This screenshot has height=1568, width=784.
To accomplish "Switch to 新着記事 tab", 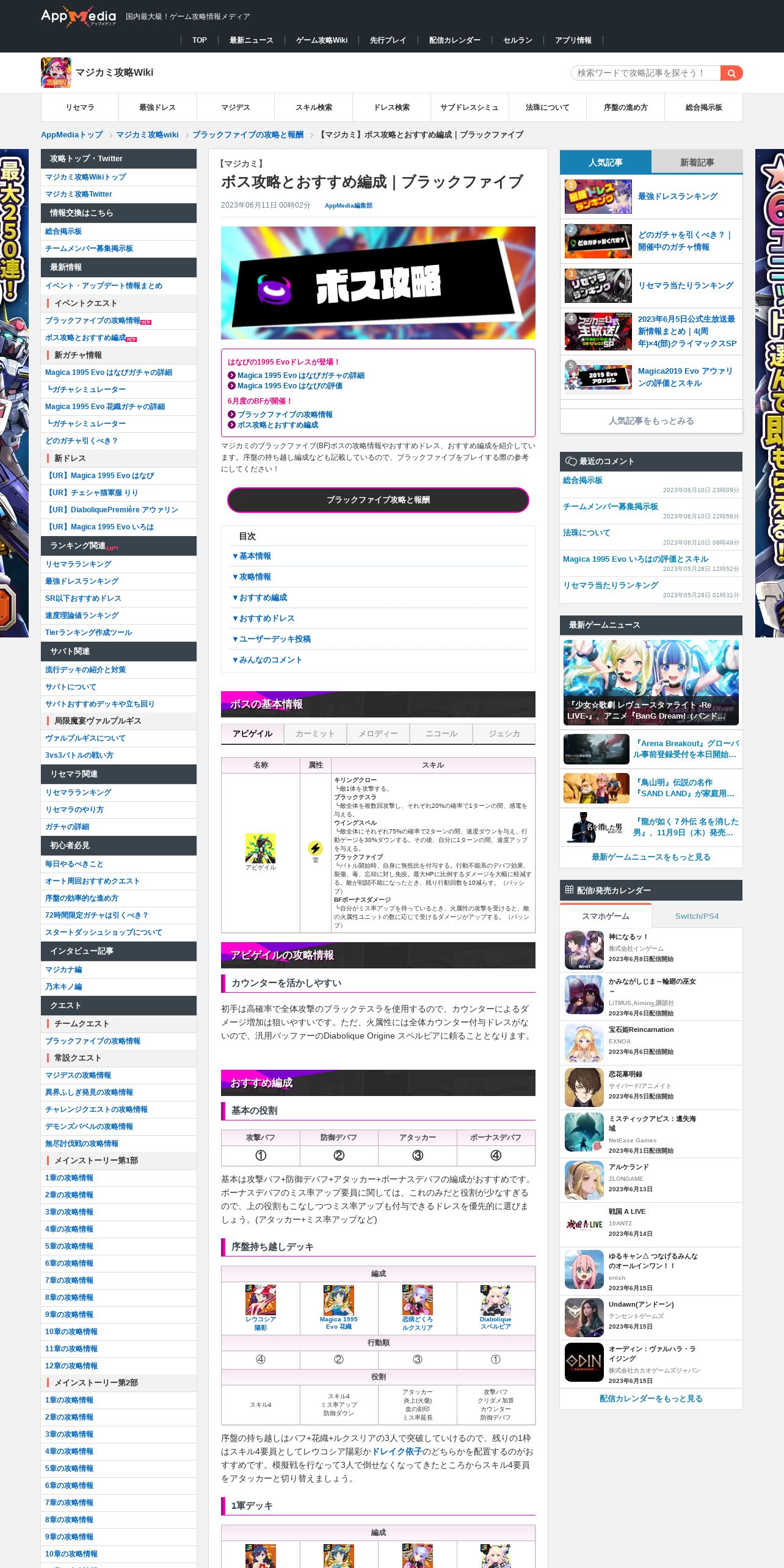I will click(697, 162).
